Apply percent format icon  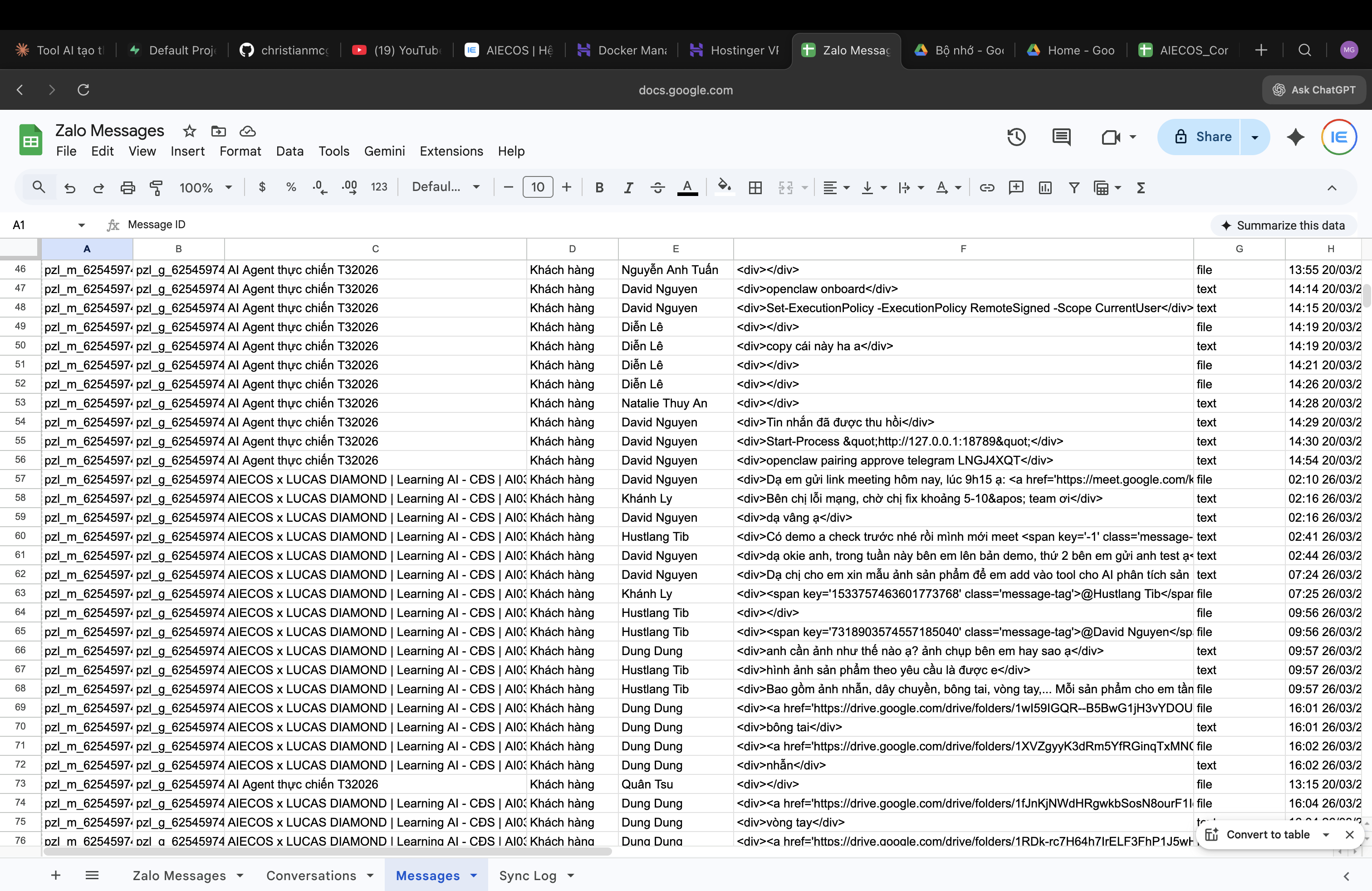[291, 187]
